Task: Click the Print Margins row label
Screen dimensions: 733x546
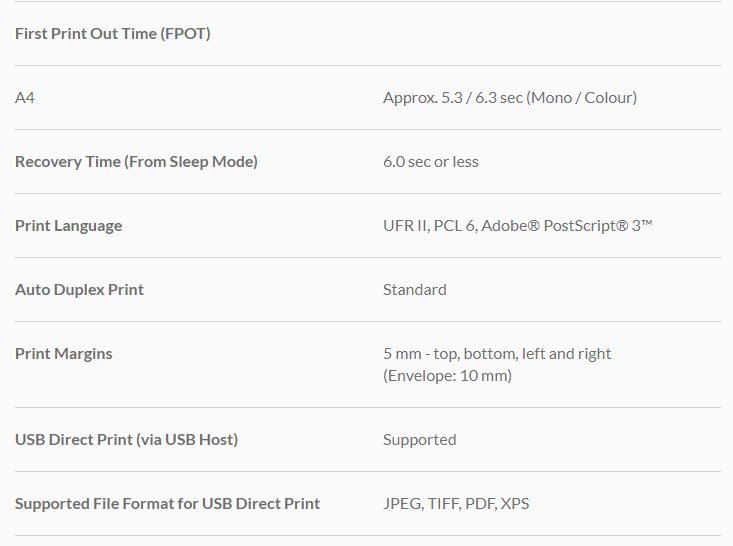Action: [63, 354]
